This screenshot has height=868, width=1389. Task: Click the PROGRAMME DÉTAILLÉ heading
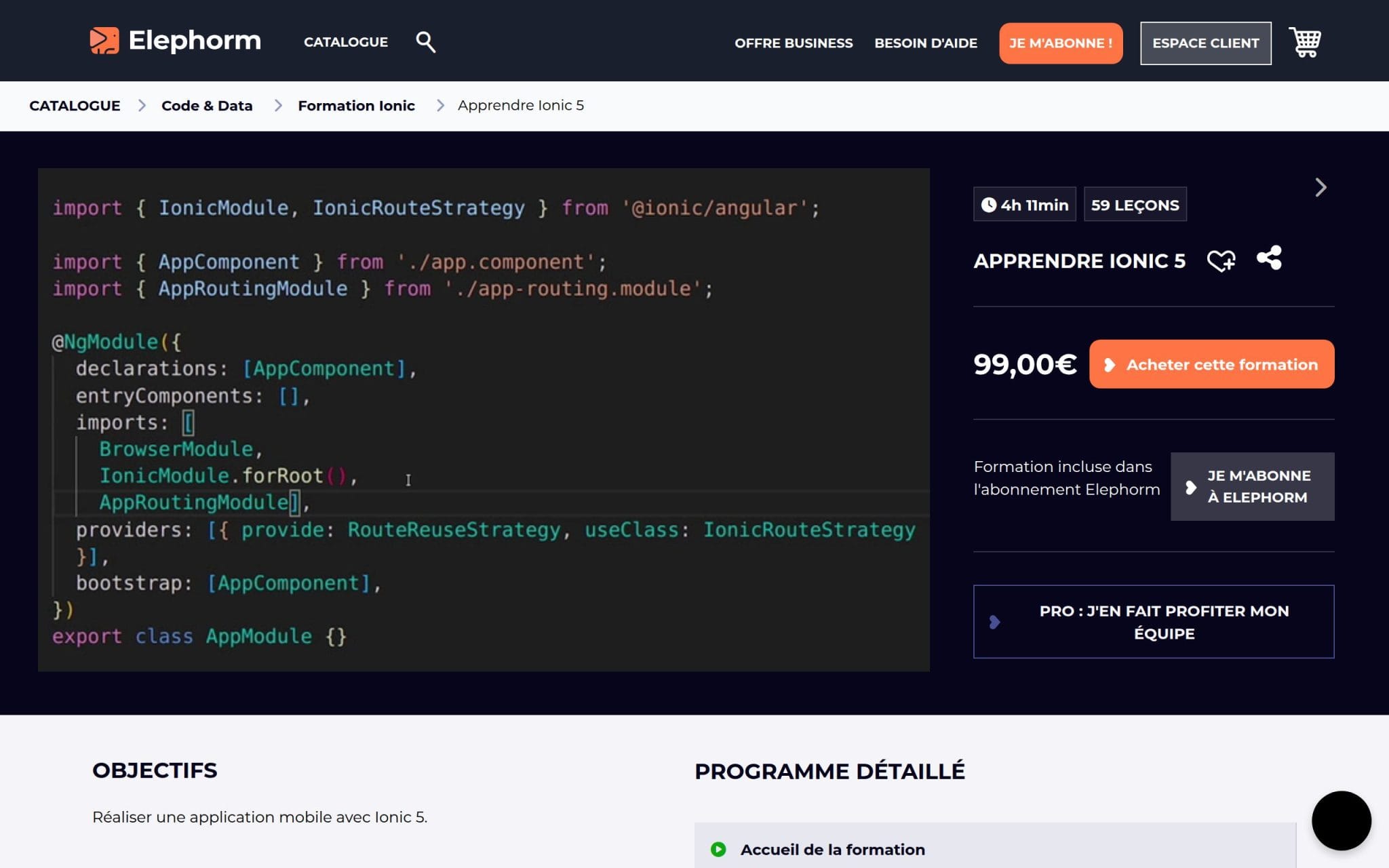(829, 771)
